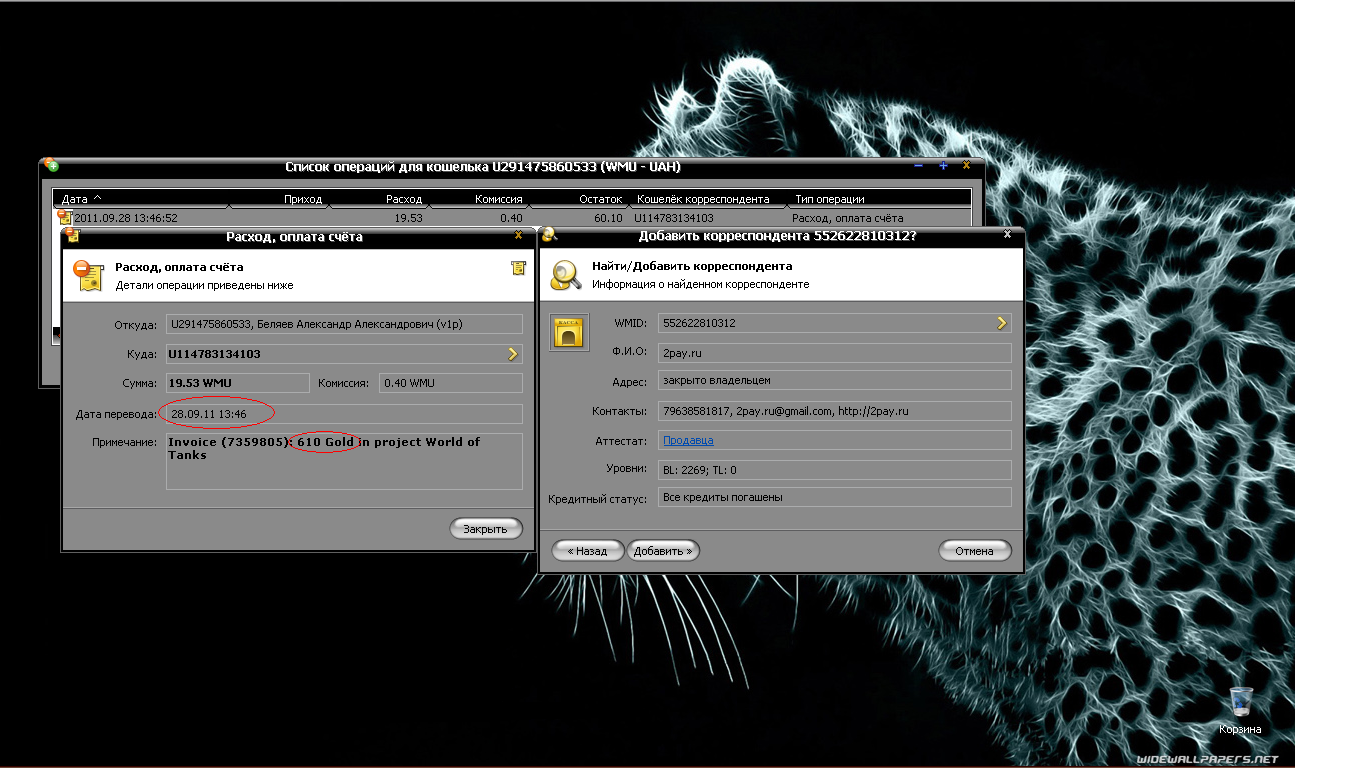The image size is (1366, 768).
Task: Click the magnifier correspondent search icon
Action: [x=567, y=275]
